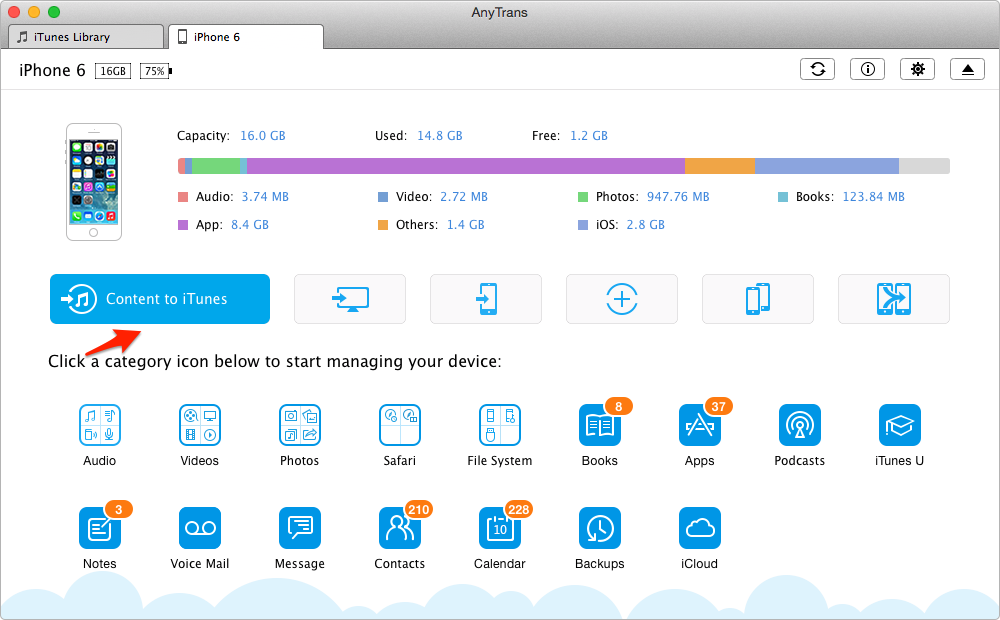Click the orange Others segment of storage bar

[x=720, y=166]
